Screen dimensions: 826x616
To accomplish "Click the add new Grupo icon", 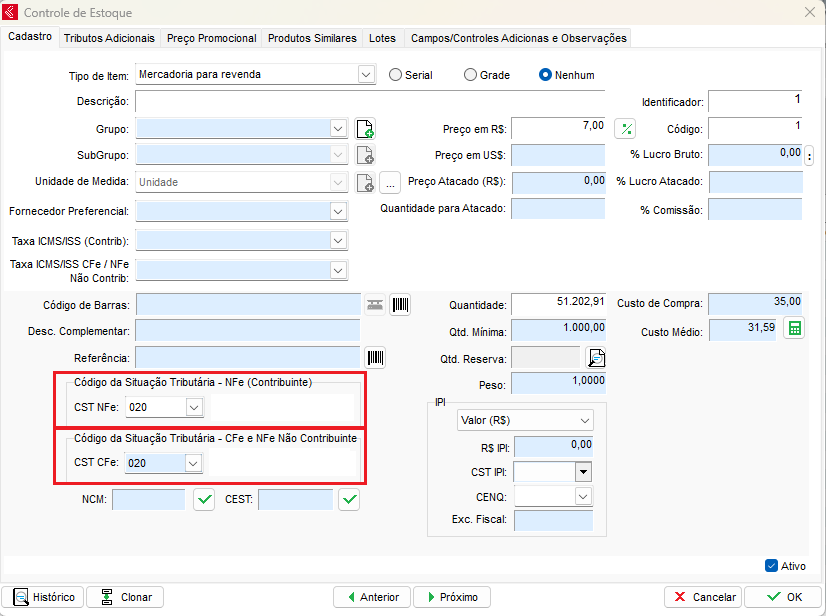I will tap(366, 129).
